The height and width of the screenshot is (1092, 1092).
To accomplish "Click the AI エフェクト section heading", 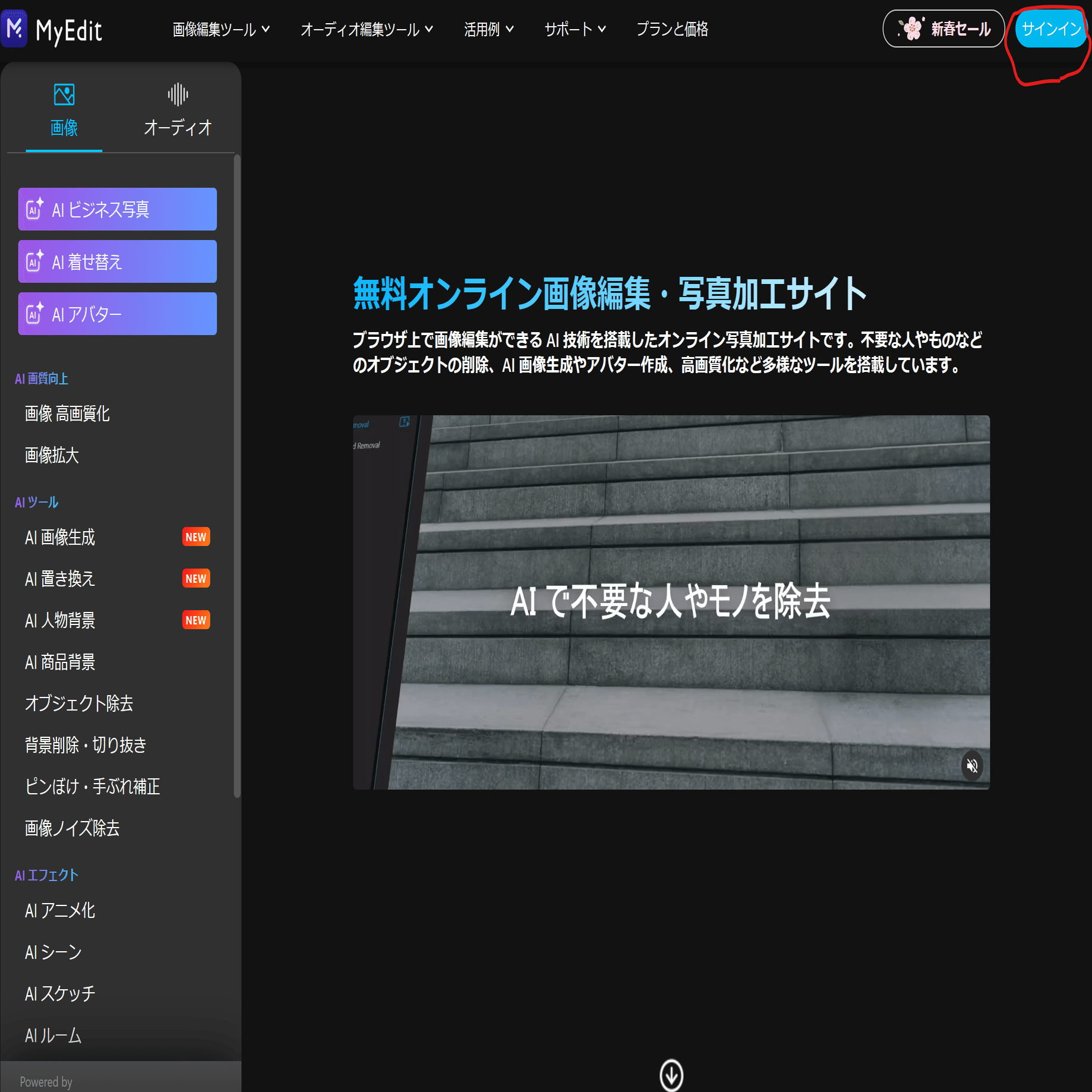I will [x=46, y=875].
